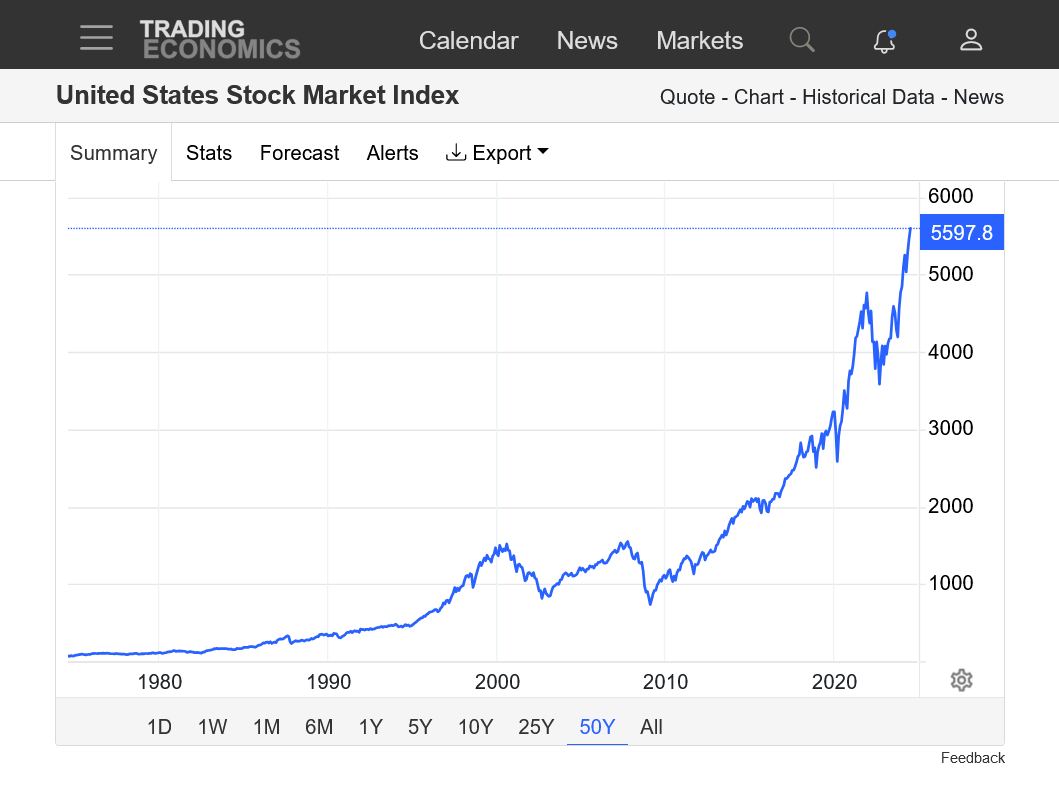Set chart range to 5Y
1059x790 pixels.
pos(420,727)
